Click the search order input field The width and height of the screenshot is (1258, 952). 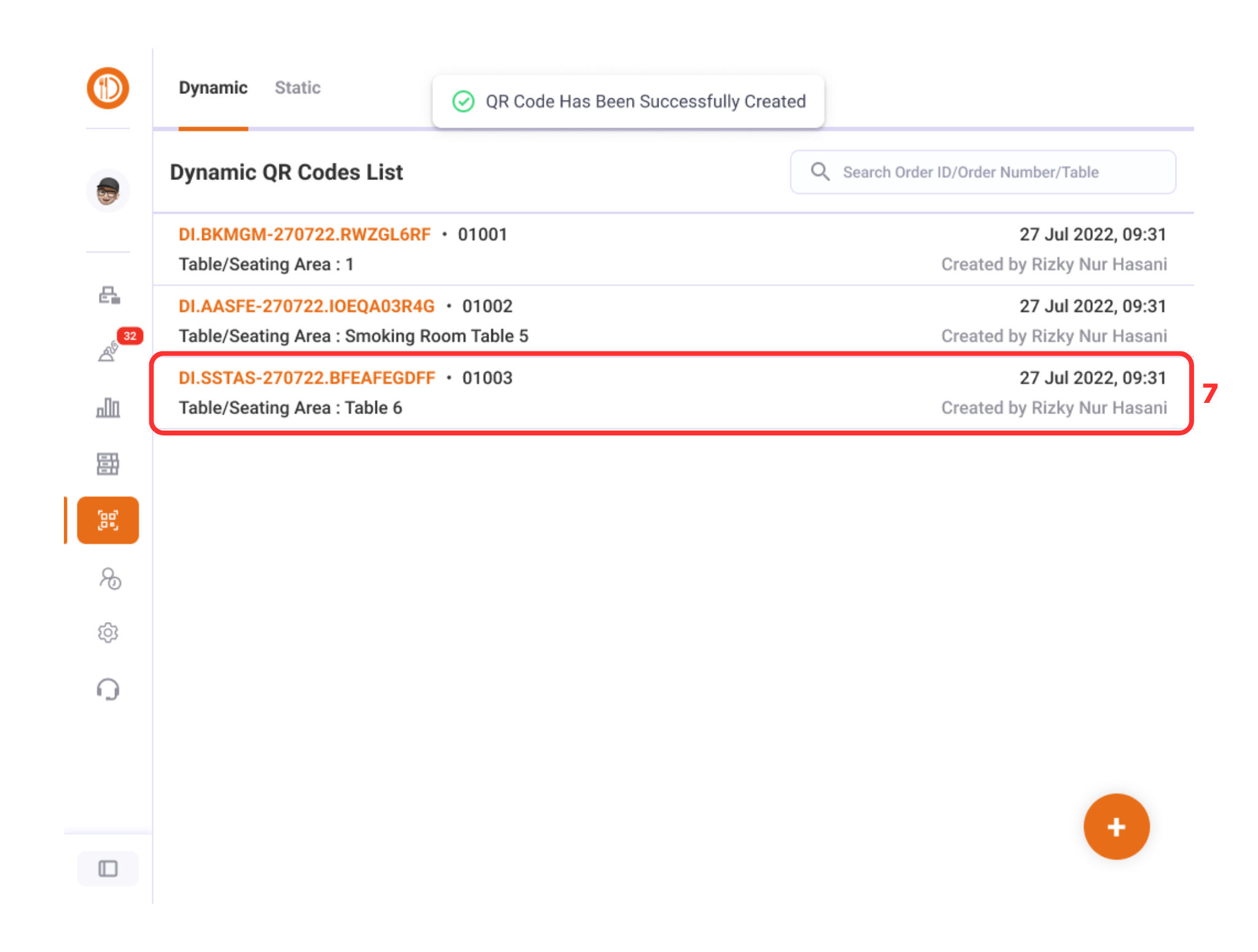point(995,173)
